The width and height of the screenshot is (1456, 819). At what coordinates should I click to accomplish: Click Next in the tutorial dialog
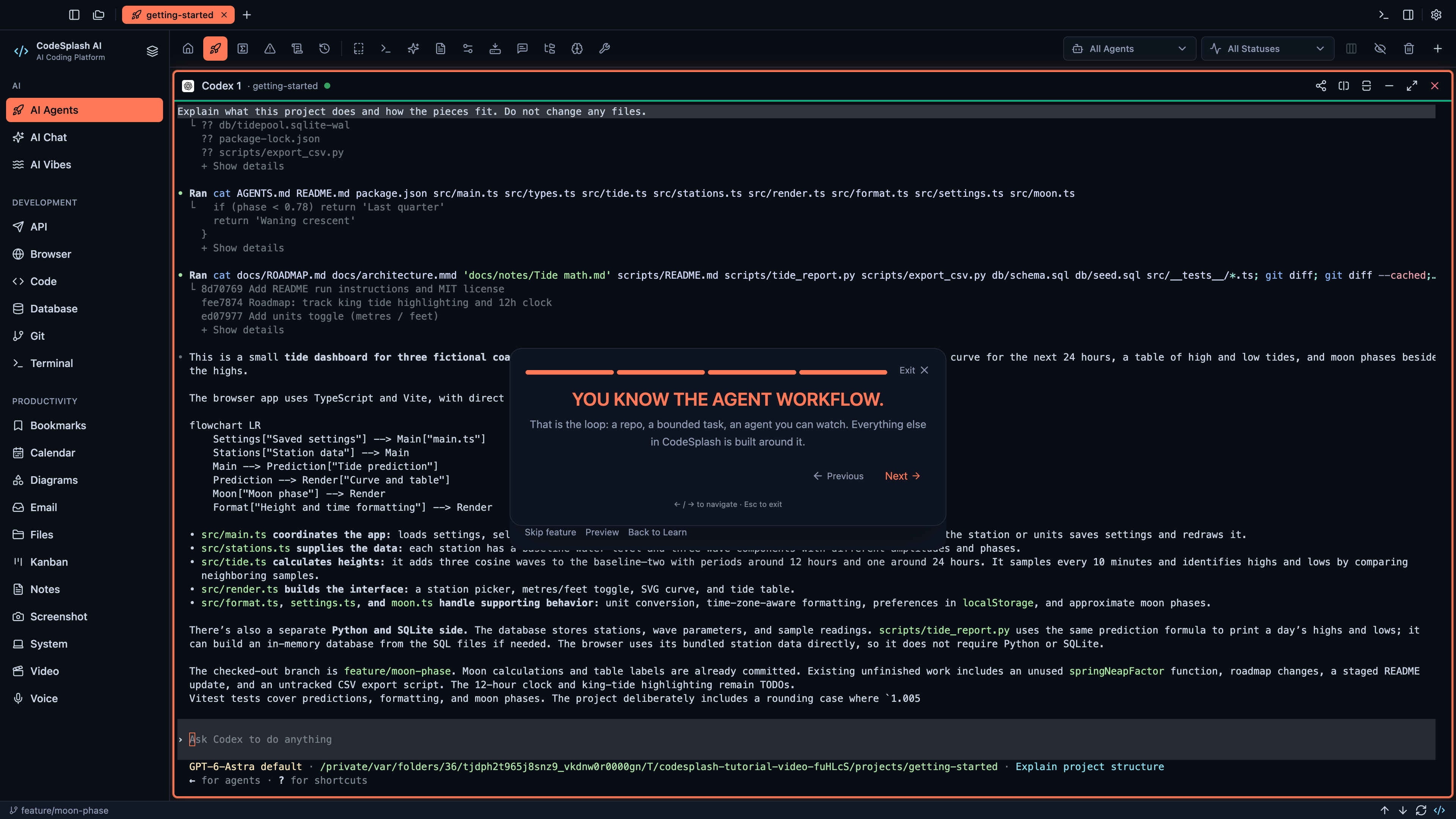[x=903, y=476]
